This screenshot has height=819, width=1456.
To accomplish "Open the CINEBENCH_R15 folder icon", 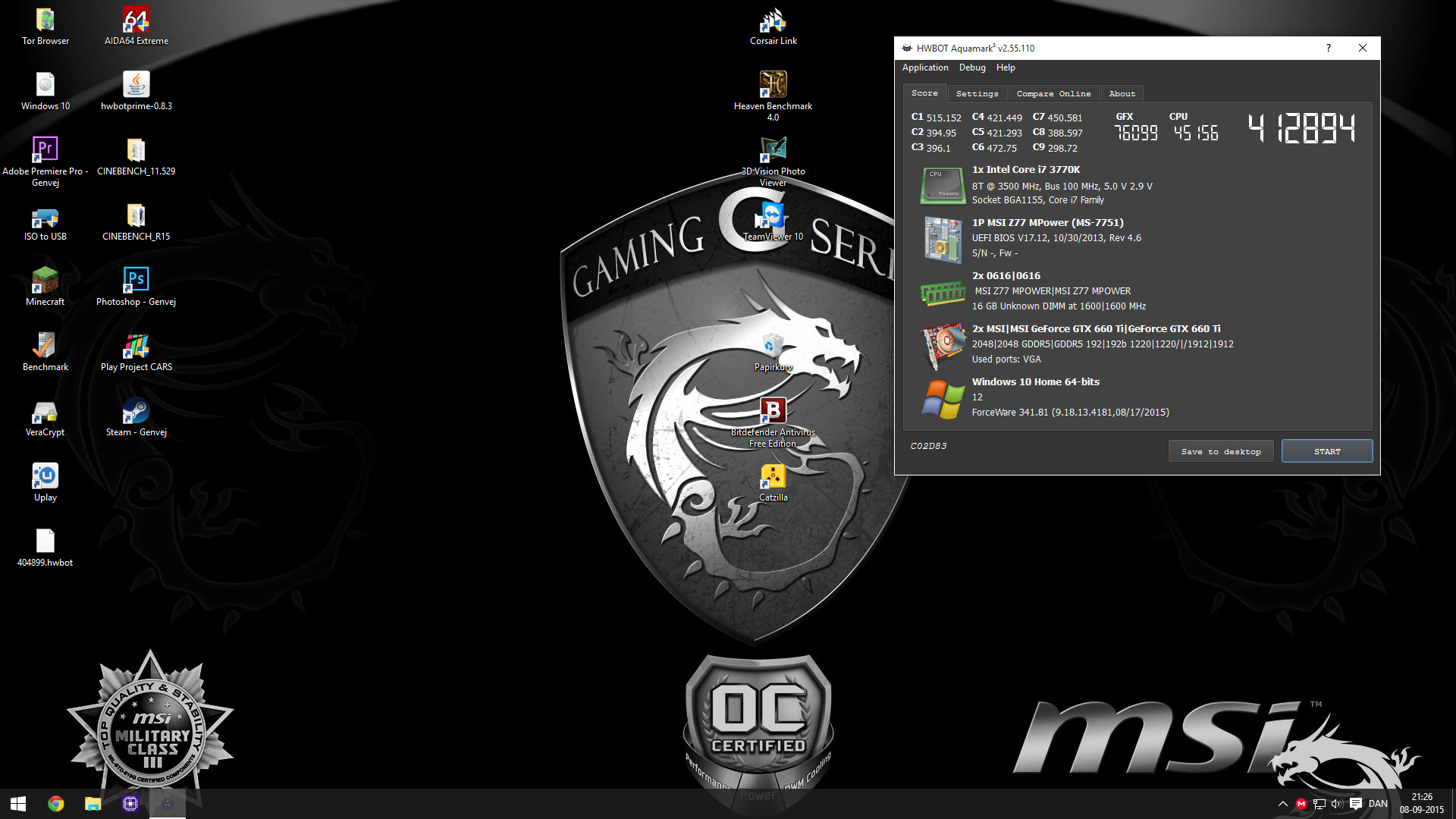I will coord(136,222).
